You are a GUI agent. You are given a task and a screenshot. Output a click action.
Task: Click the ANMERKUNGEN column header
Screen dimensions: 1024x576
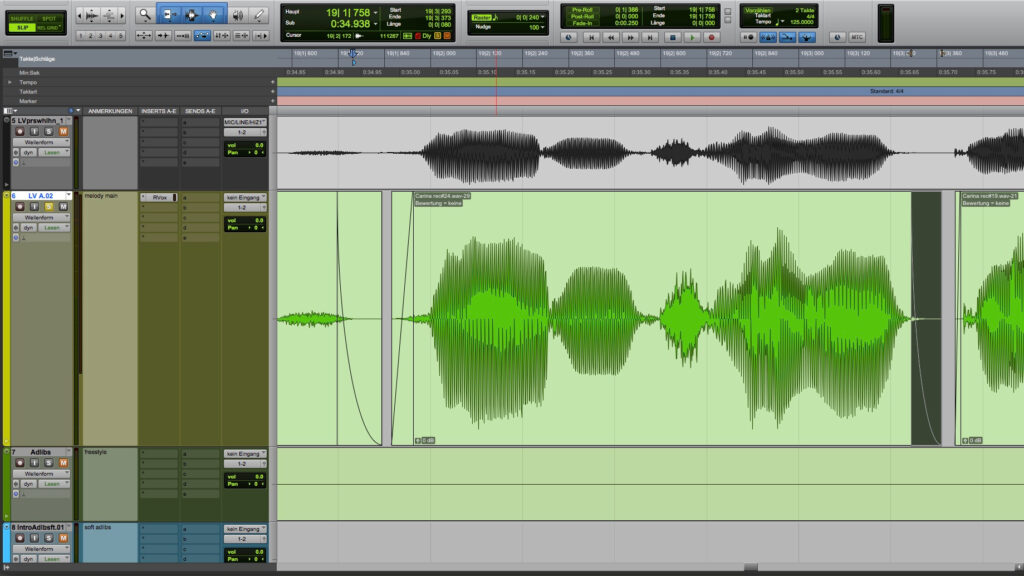tap(110, 111)
